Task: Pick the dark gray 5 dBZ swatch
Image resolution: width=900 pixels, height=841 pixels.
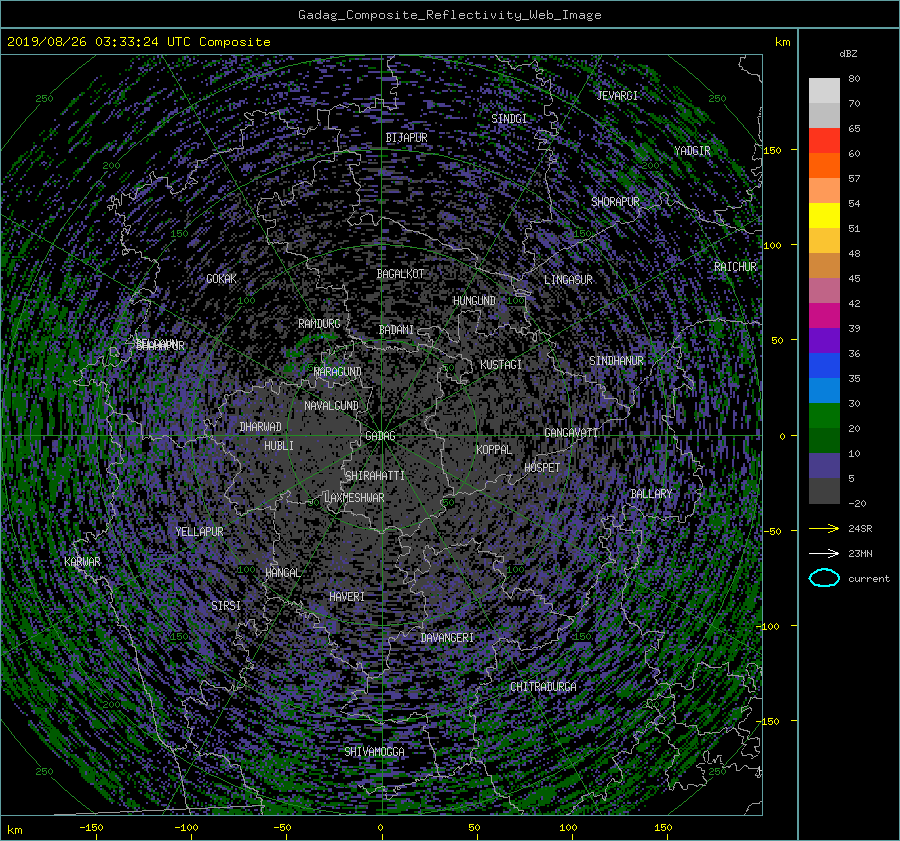Action: (x=824, y=490)
